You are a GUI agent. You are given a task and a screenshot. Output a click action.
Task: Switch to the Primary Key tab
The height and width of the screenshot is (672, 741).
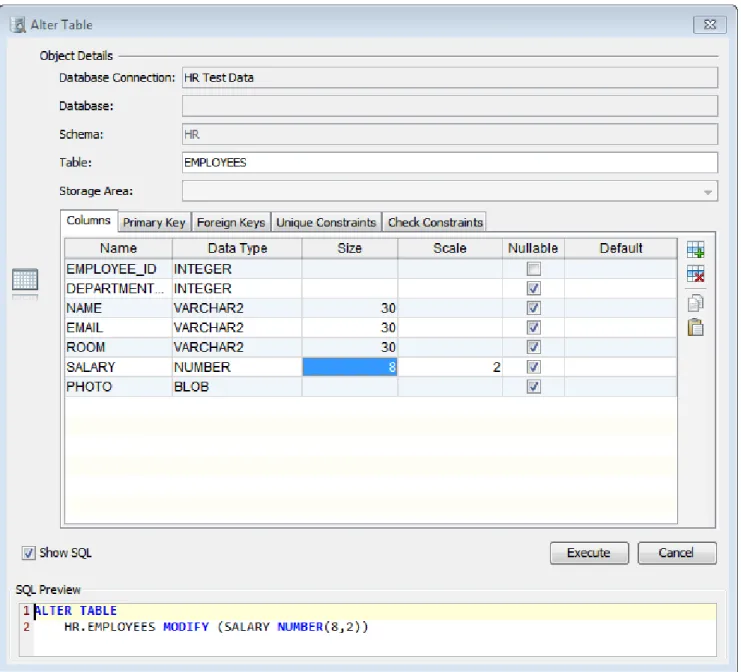[154, 222]
